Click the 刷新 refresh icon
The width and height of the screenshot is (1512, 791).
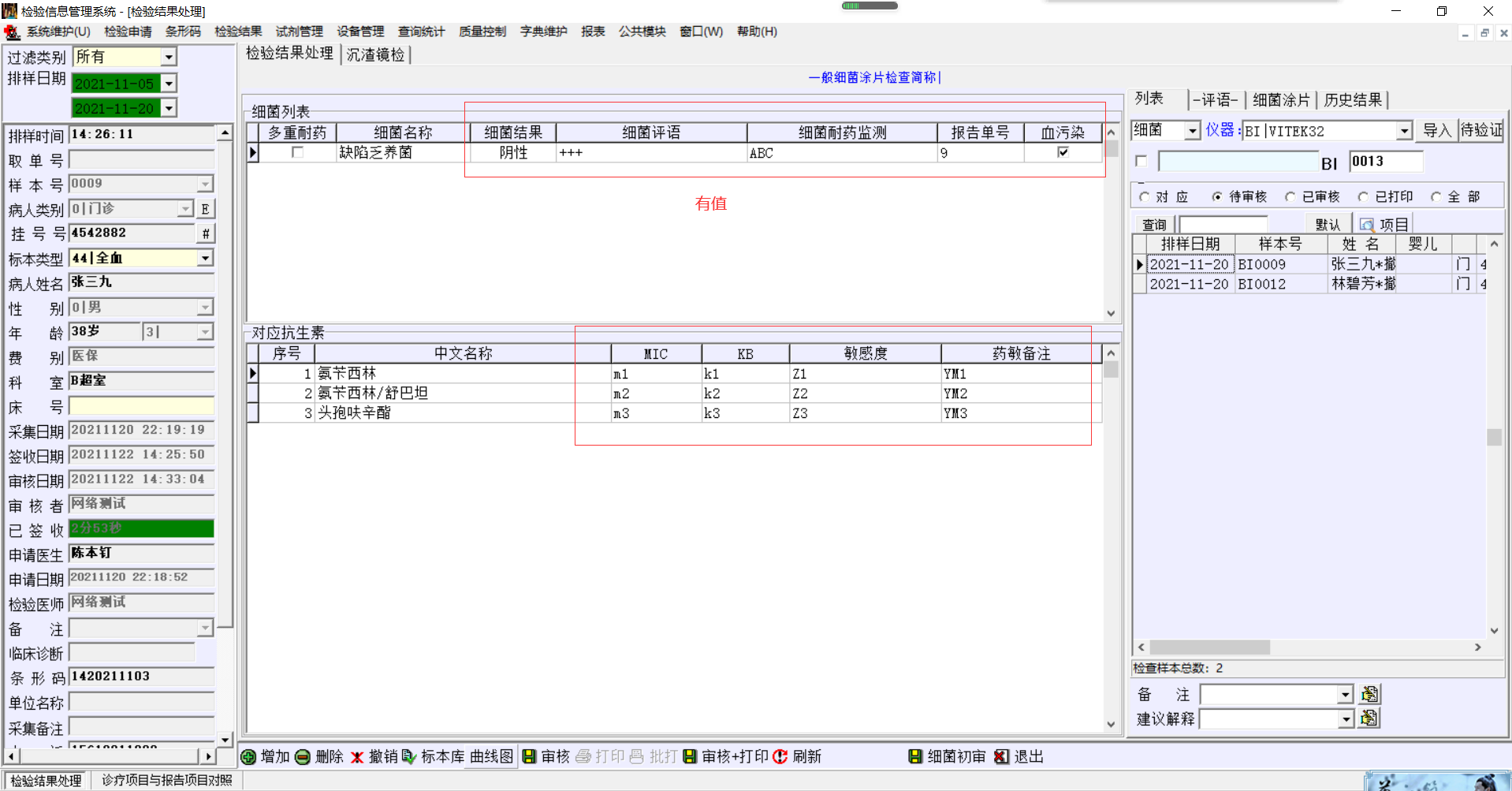tap(780, 756)
